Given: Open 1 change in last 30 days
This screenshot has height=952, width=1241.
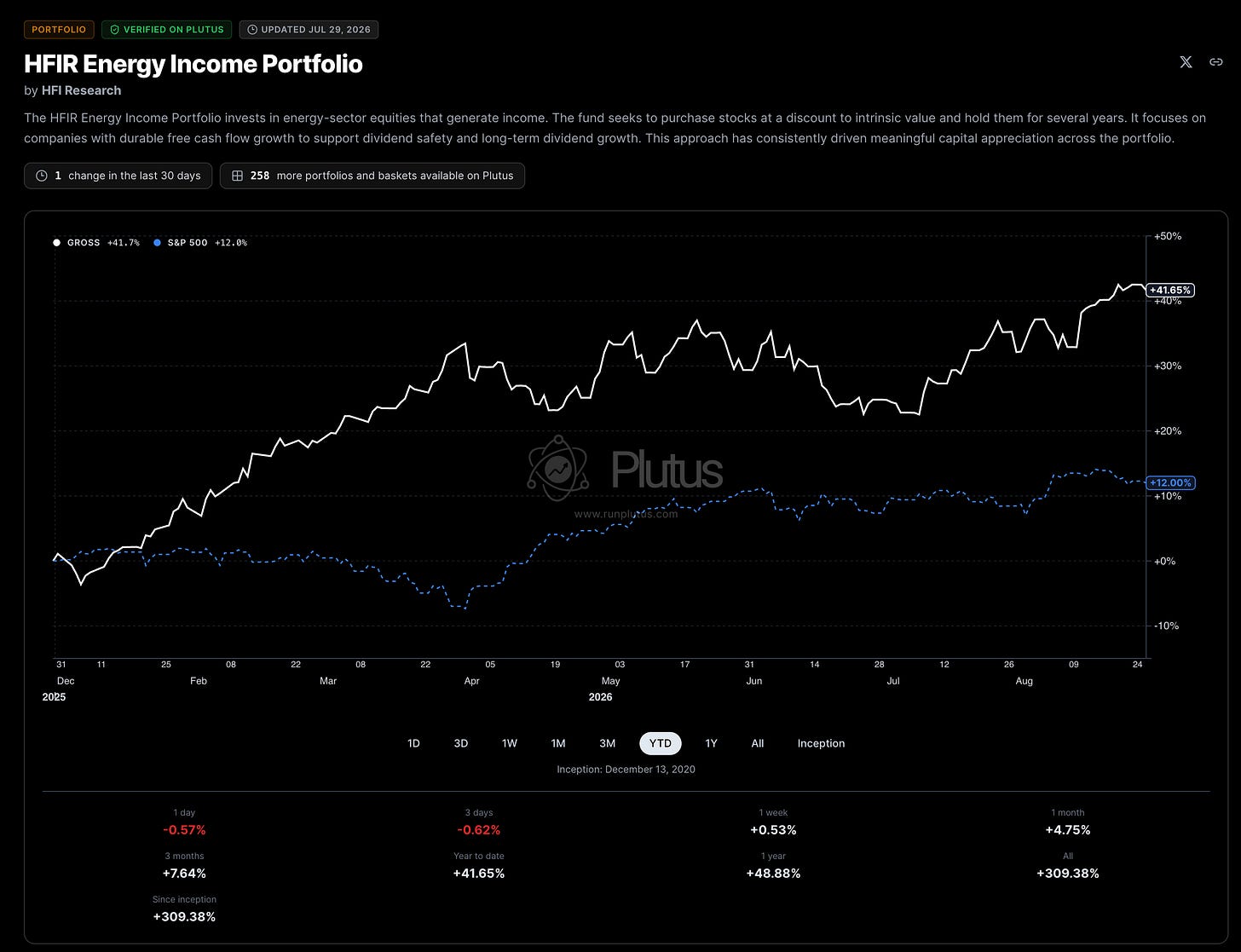Looking at the screenshot, I should (x=118, y=176).
